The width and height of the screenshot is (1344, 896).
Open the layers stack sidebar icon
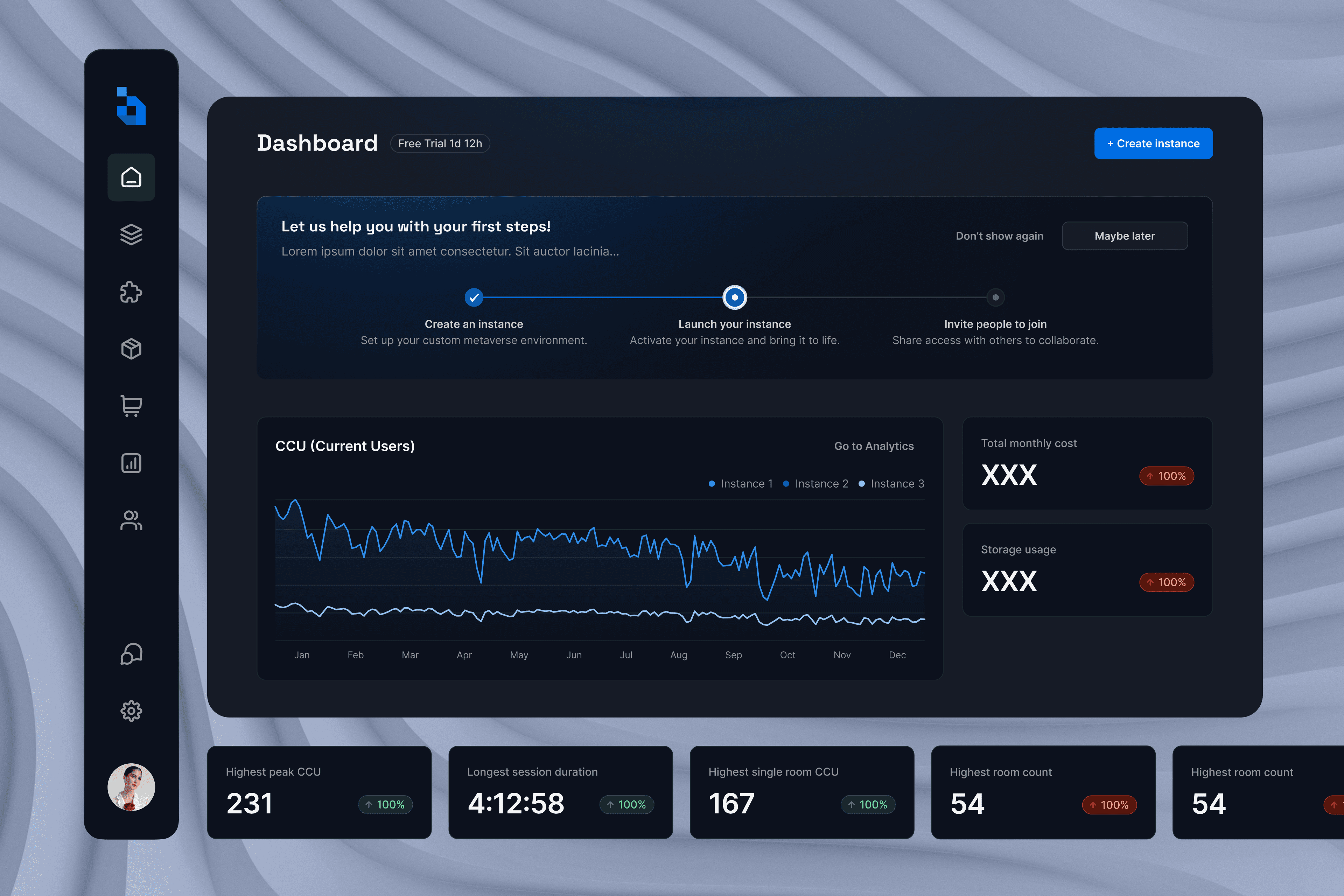131,234
